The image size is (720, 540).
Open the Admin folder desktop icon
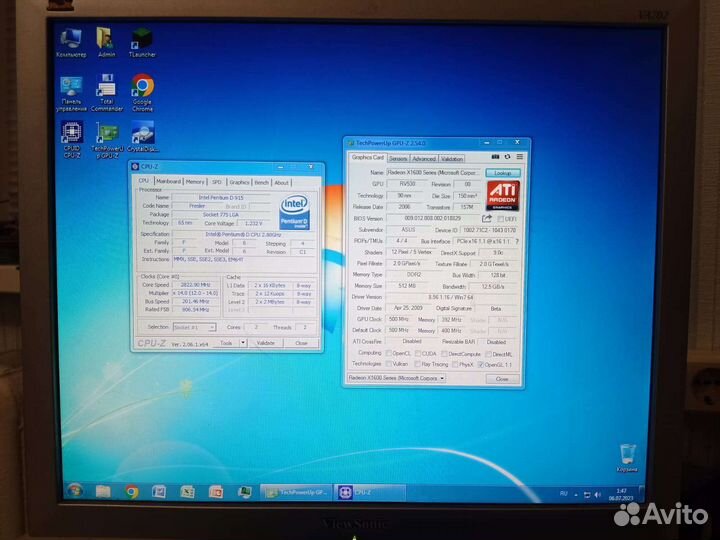106,42
